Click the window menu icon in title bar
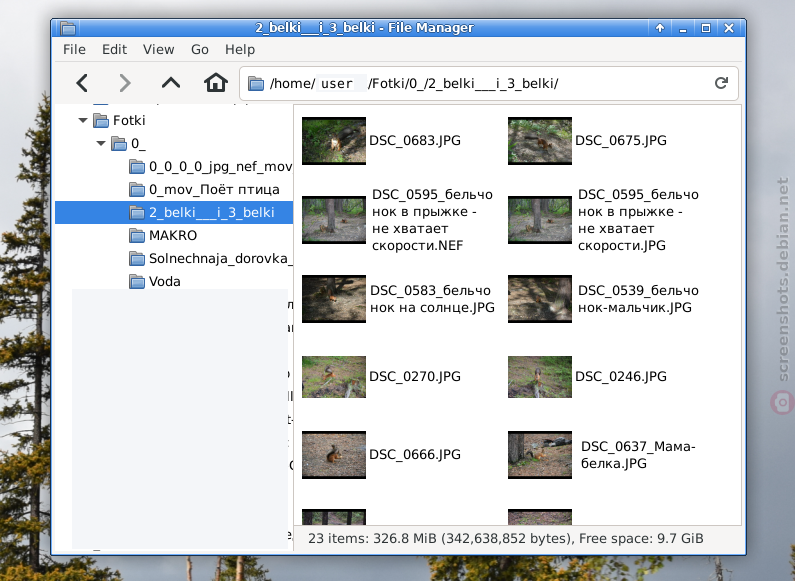795x581 pixels. 67,28
